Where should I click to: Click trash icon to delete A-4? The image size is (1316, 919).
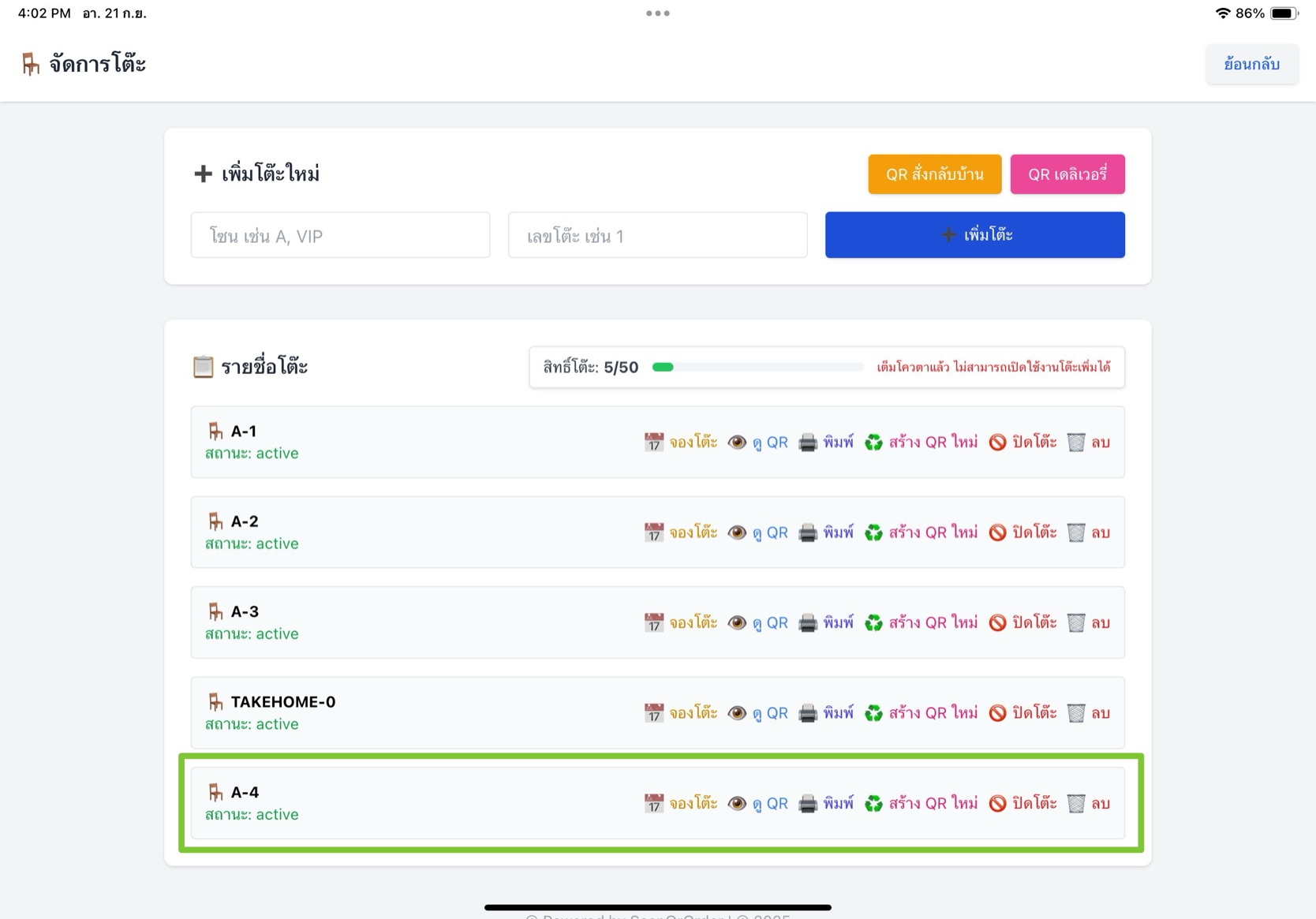coord(1076,804)
